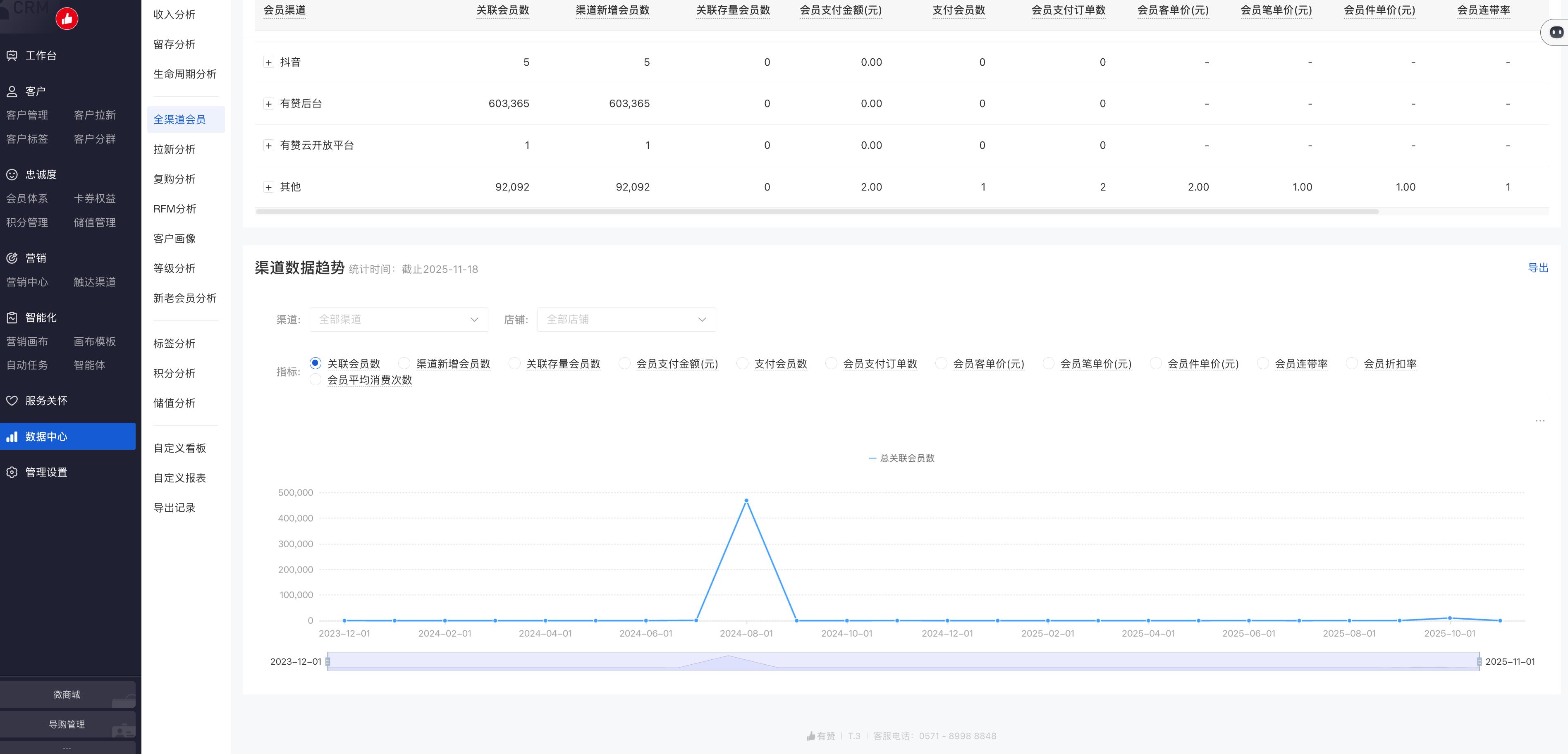Open the 服务关怀 heart icon

coord(12,401)
